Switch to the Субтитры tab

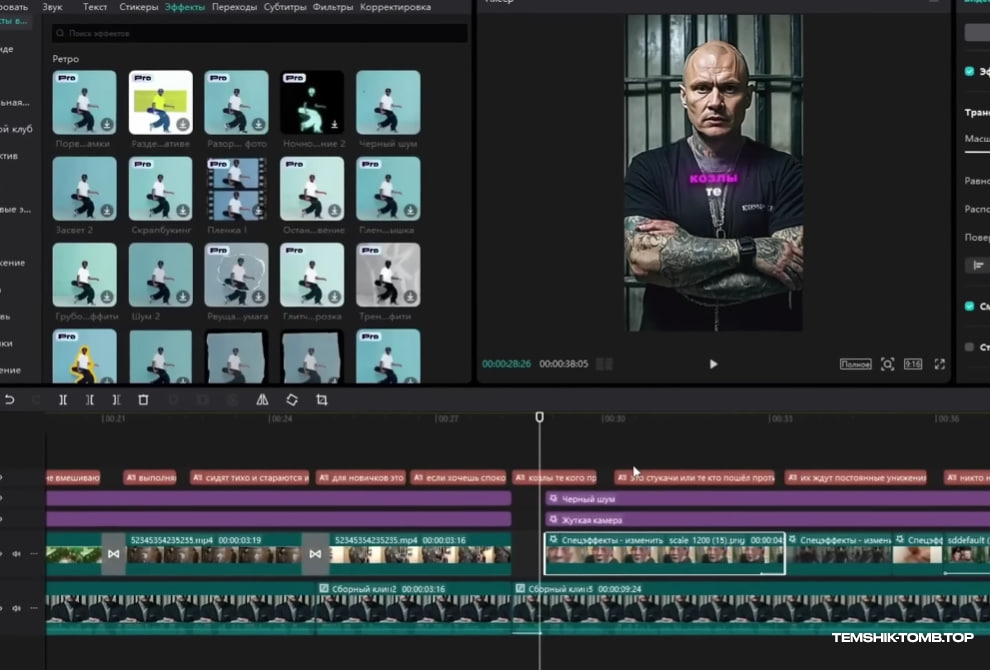(x=285, y=7)
